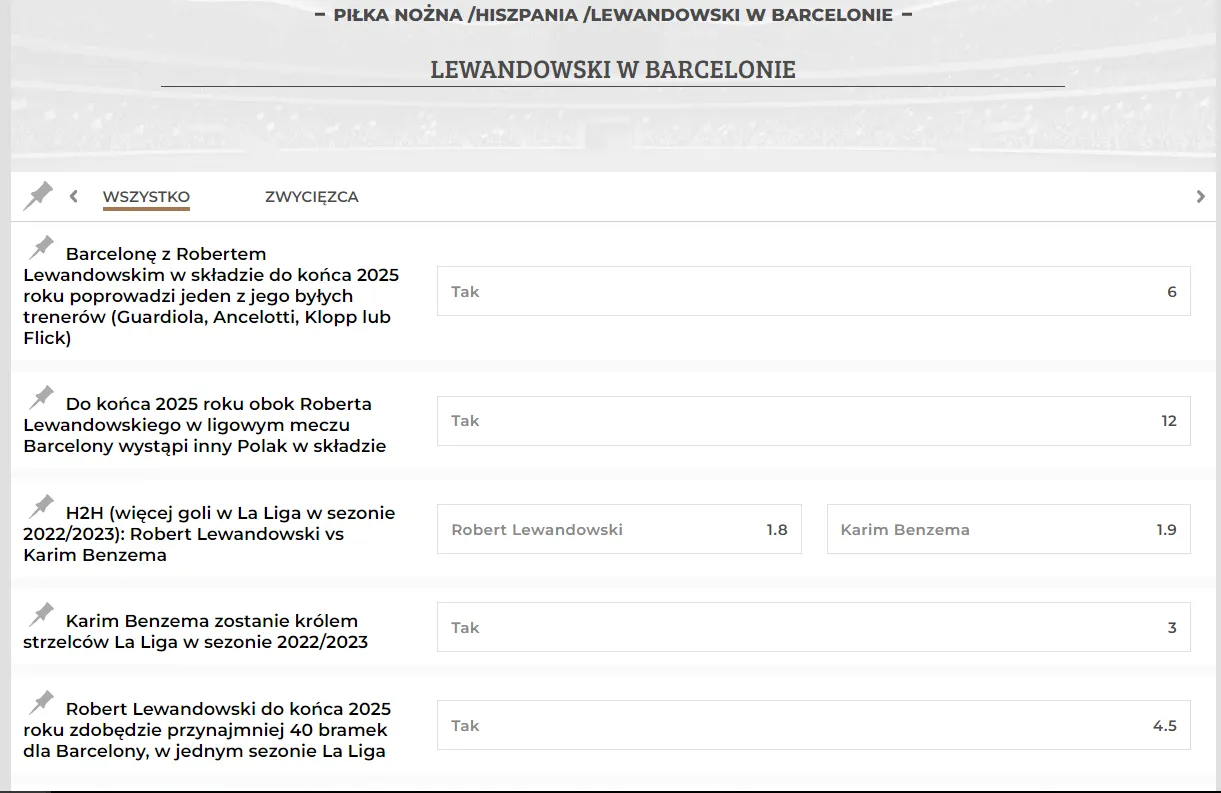Pin the 40 bramek dla Barcelony bet
Screen dimensions: 1221x793
coord(42,702)
